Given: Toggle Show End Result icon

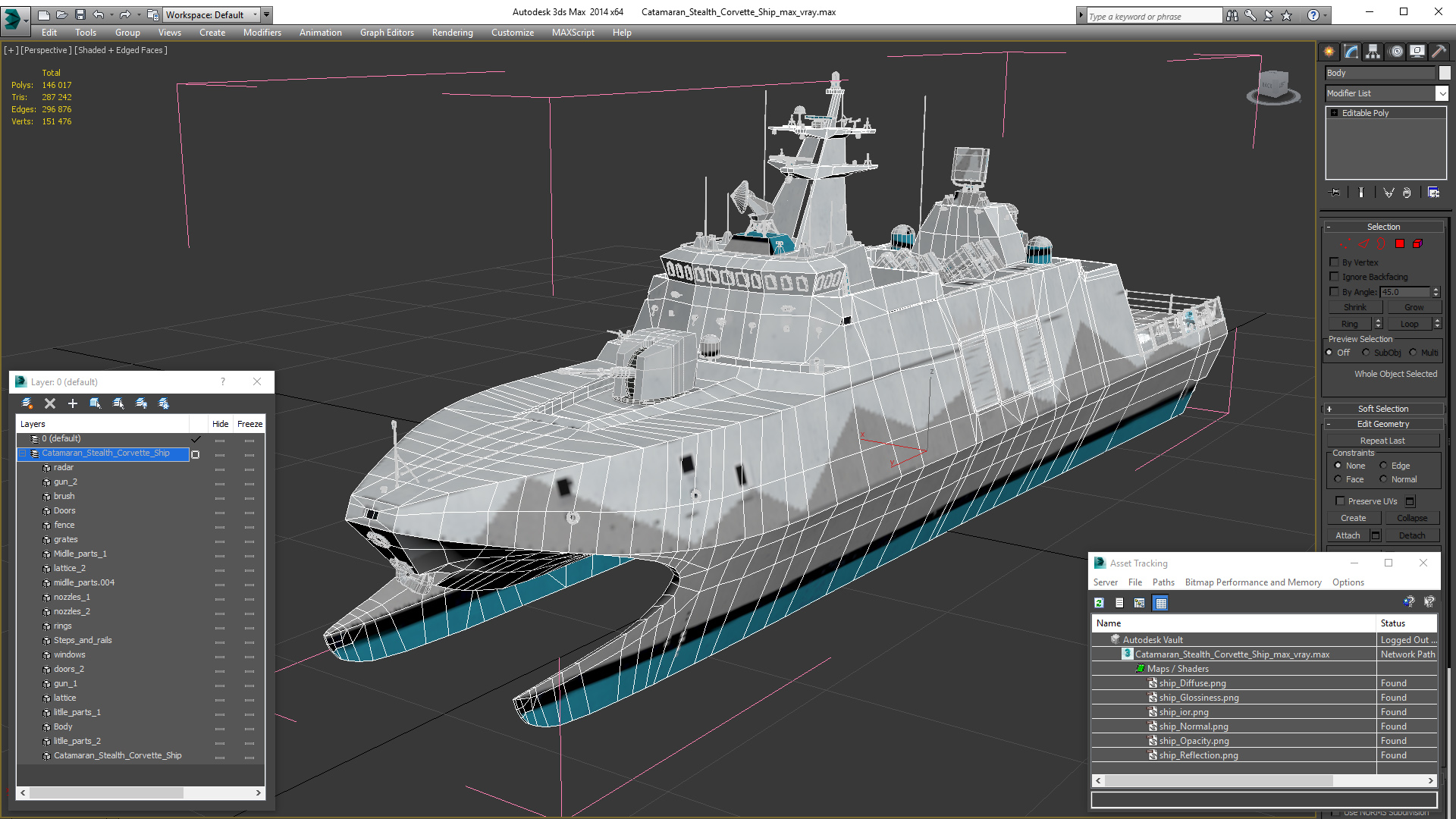Looking at the screenshot, I should pos(1361,193).
